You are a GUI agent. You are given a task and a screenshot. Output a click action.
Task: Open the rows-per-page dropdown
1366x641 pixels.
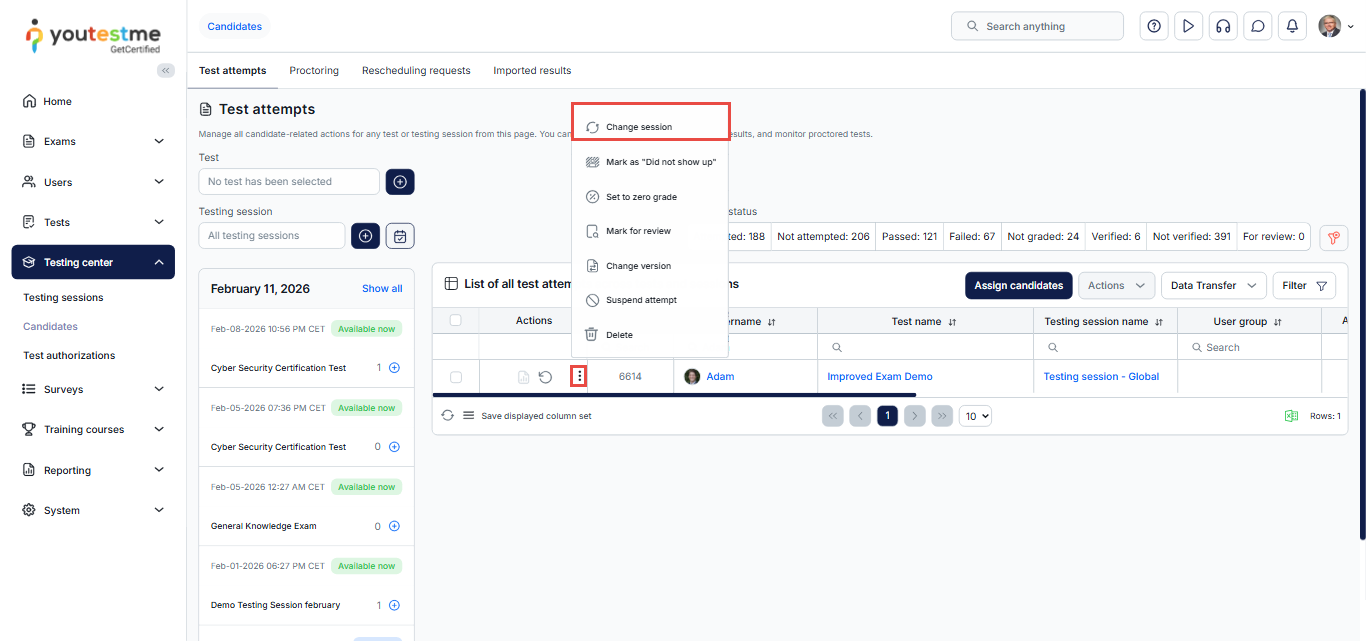pos(975,416)
